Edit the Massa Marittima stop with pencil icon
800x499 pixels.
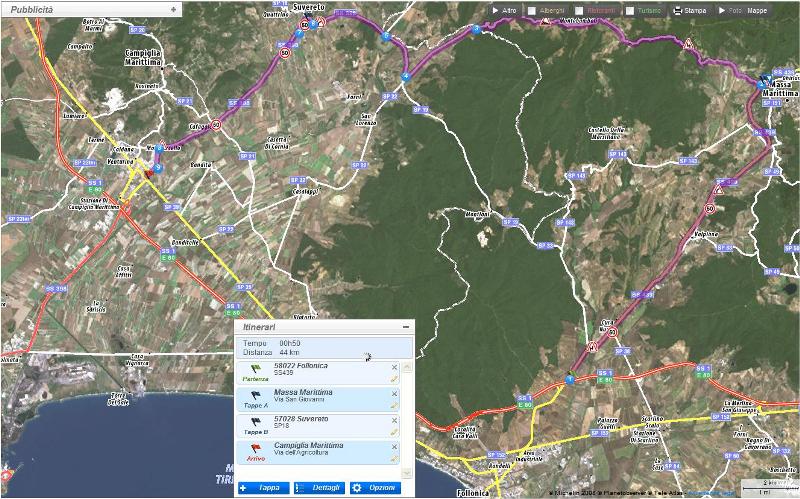point(394,406)
